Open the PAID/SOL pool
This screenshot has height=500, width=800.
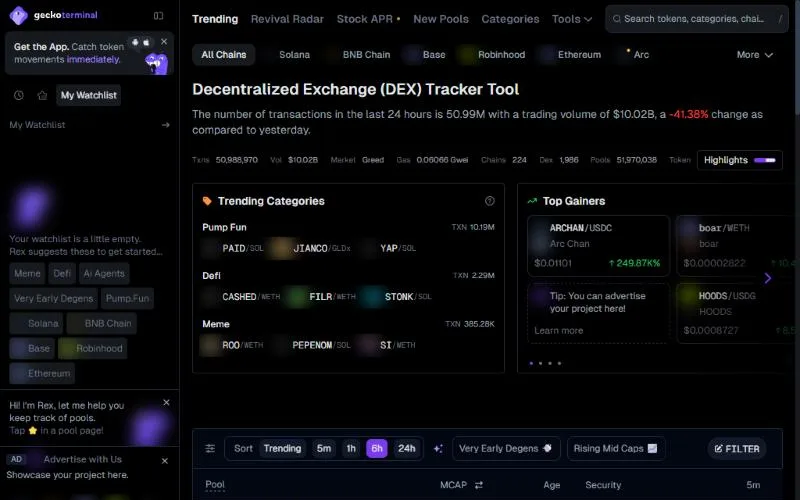[233, 248]
